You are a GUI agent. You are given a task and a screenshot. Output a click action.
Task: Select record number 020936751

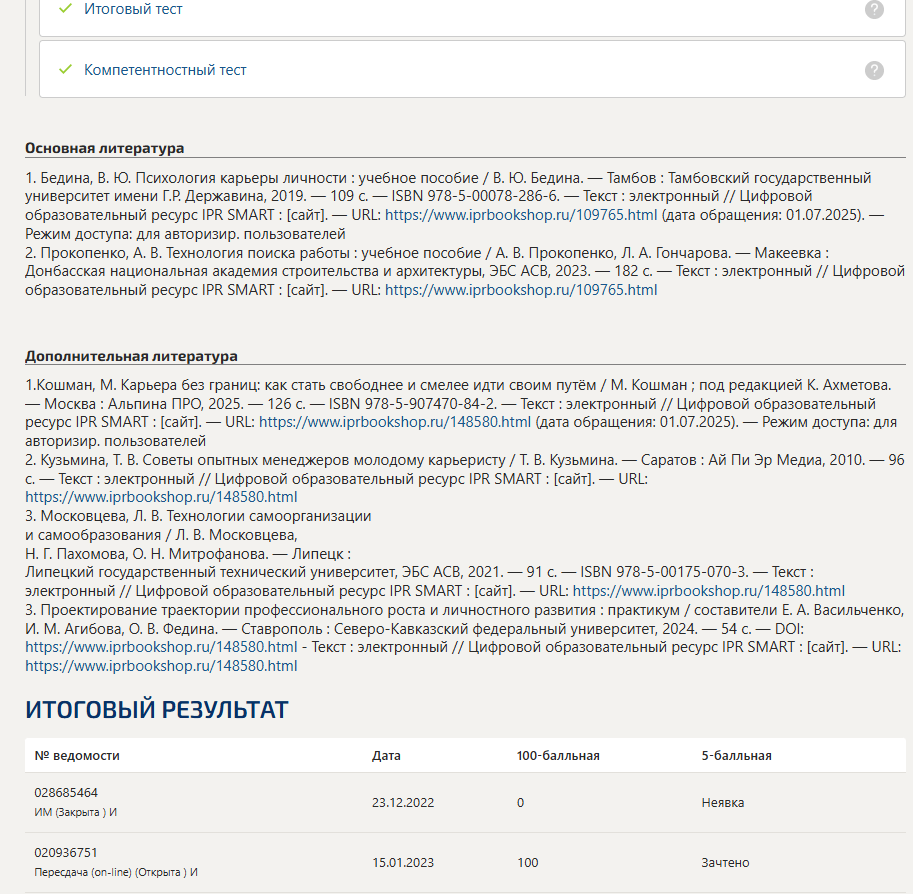[x=66, y=853]
